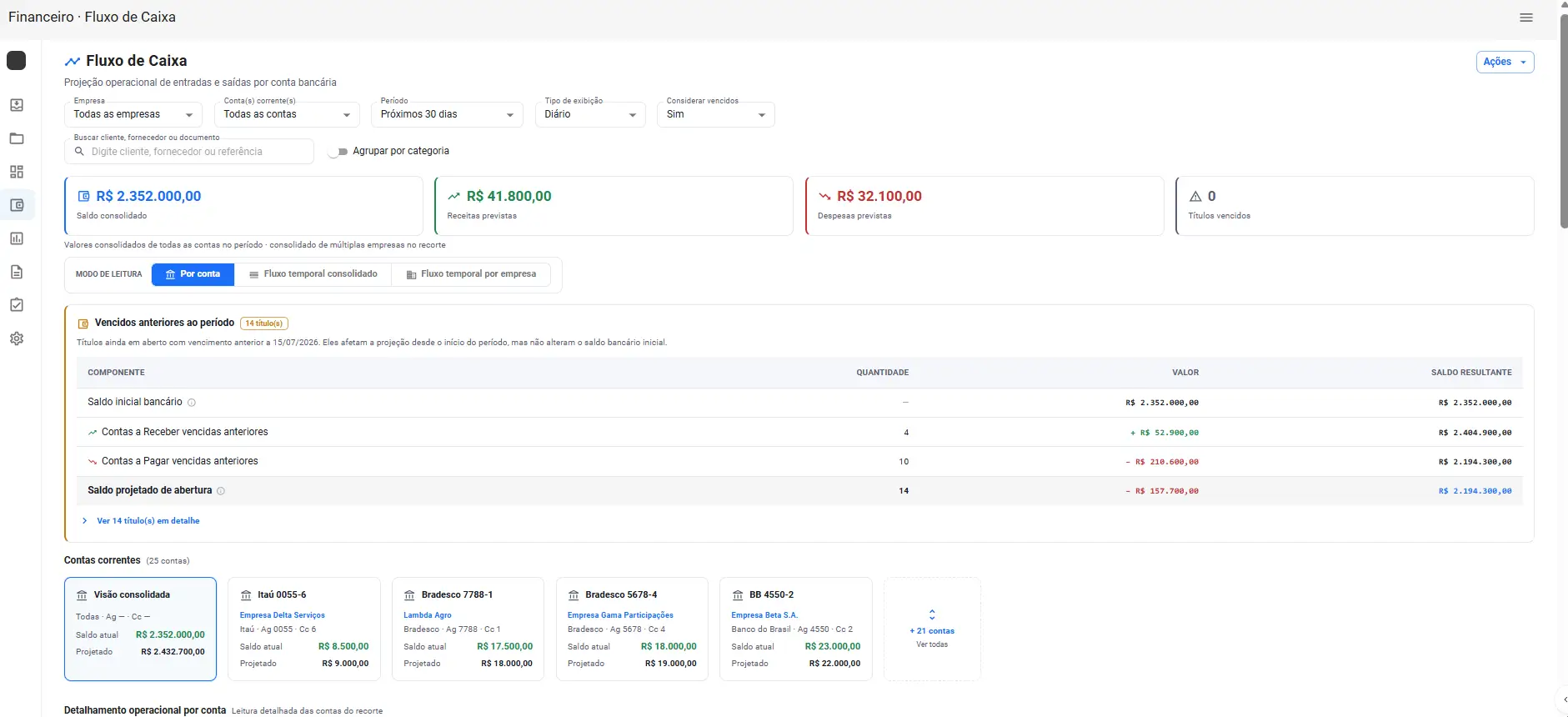Click the 14 título(s) badge
Image resolution: width=1568 pixels, height=717 pixels.
tap(264, 323)
